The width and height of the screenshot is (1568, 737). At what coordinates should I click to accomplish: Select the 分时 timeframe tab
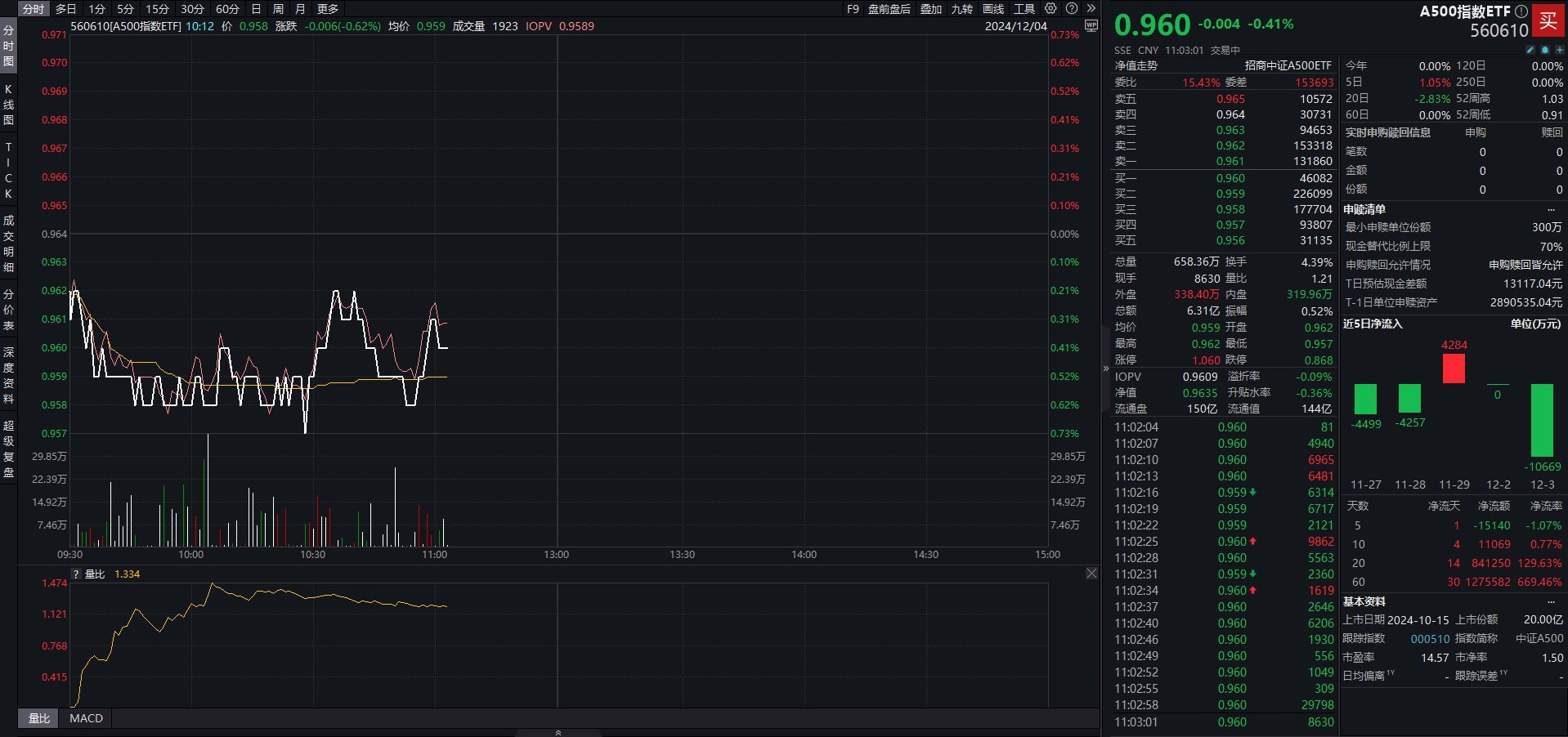[34, 9]
